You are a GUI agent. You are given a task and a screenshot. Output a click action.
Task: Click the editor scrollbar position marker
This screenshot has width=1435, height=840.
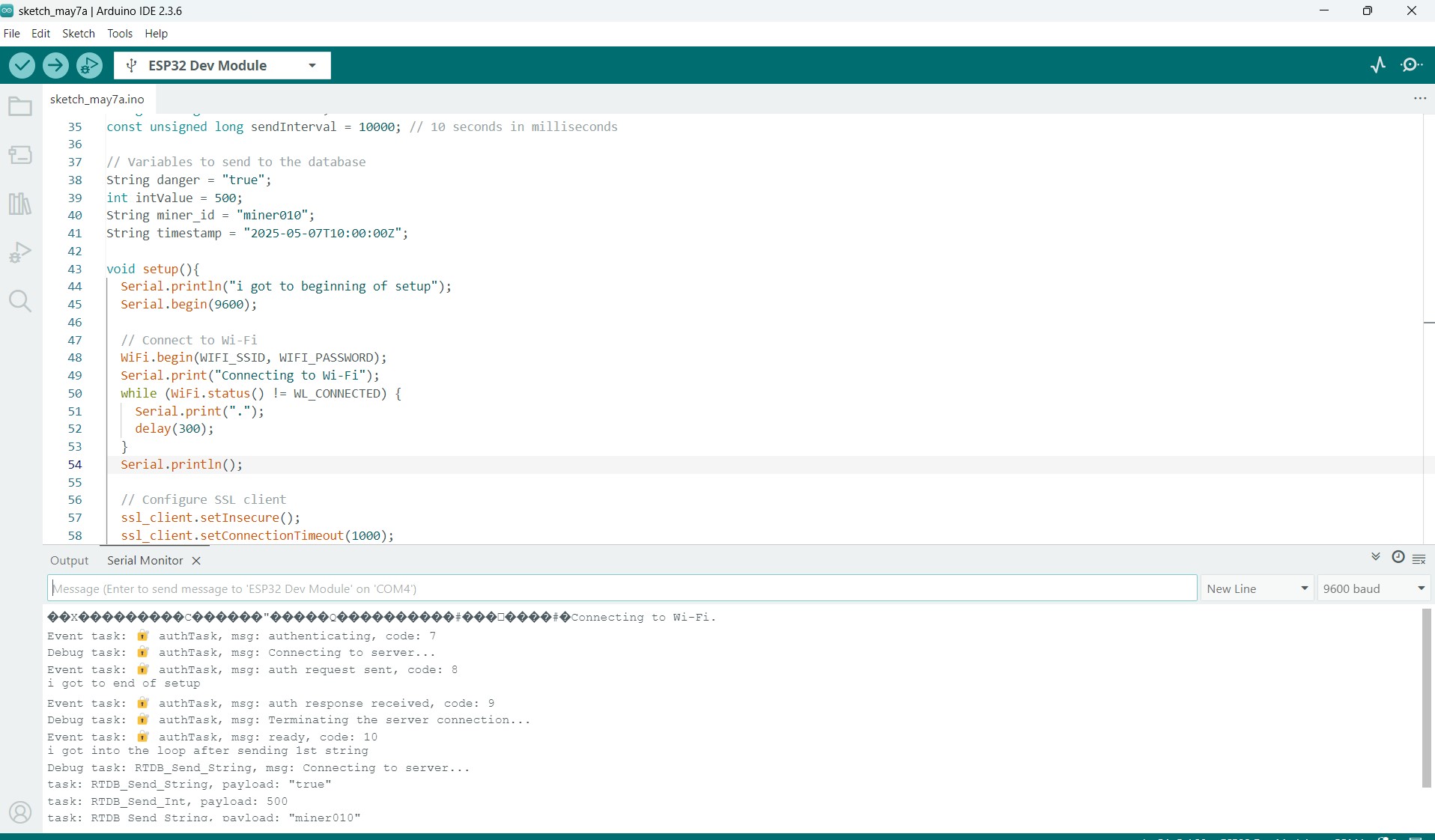coord(1429,323)
